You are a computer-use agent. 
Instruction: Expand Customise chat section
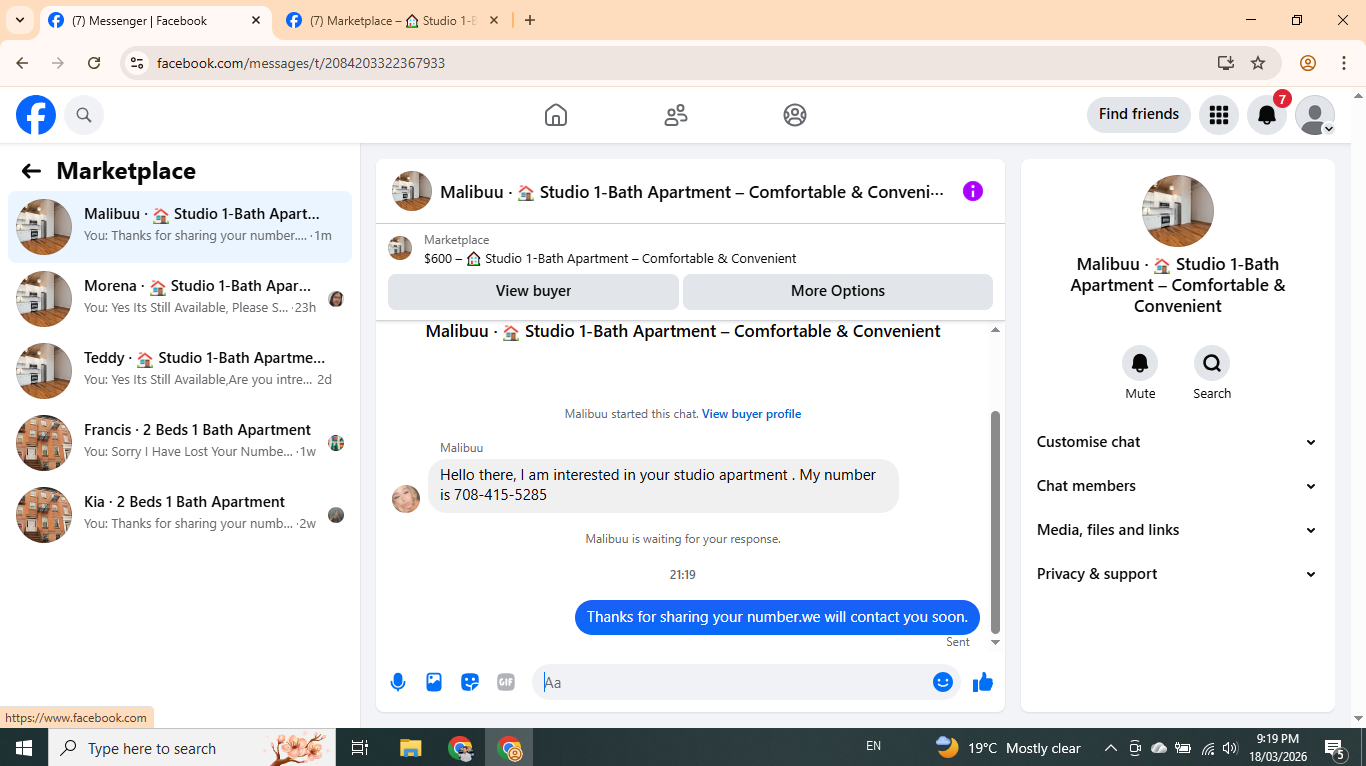coord(1177,442)
